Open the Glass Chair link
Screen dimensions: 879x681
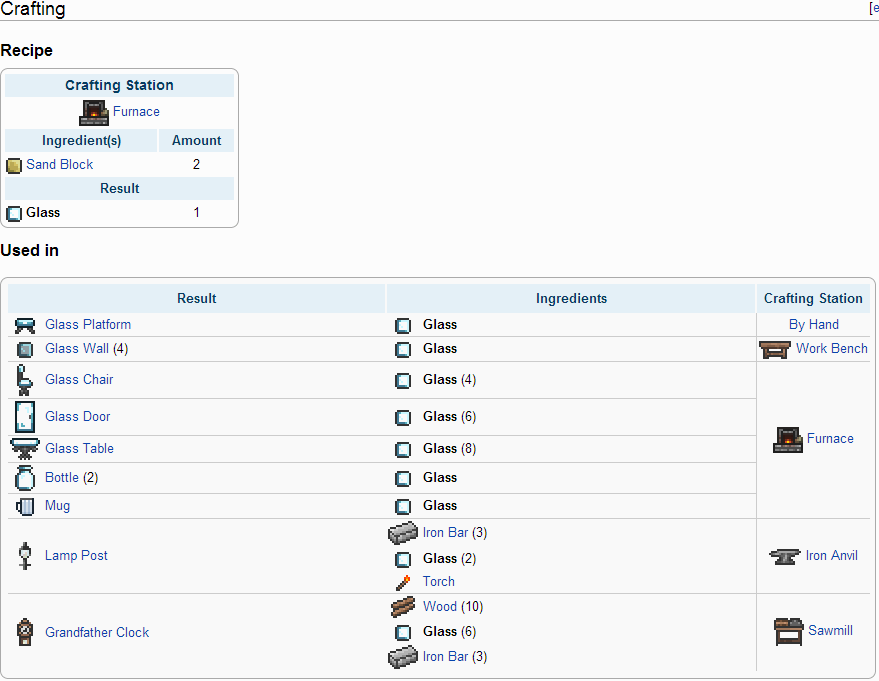point(79,379)
